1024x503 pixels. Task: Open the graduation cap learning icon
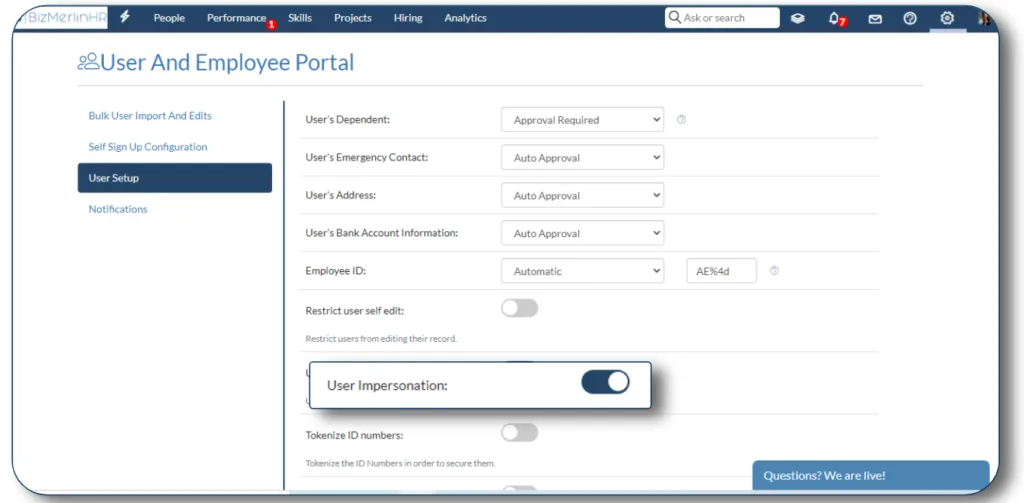(797, 18)
